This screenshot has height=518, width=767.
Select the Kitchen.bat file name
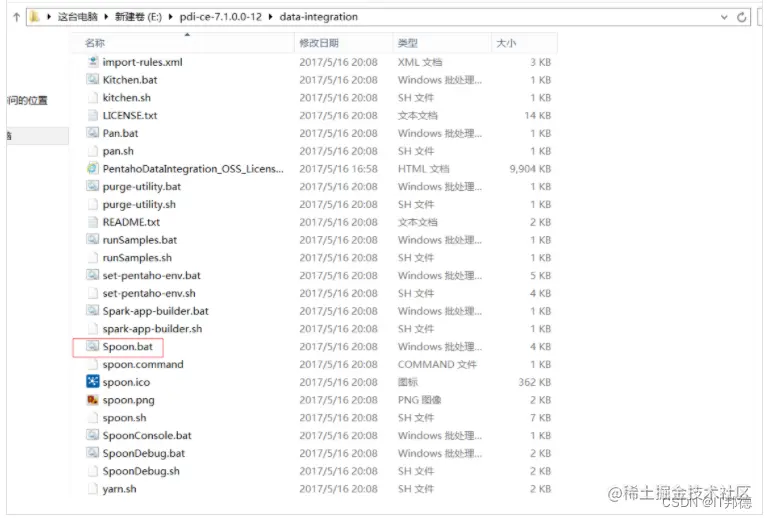(x=130, y=80)
